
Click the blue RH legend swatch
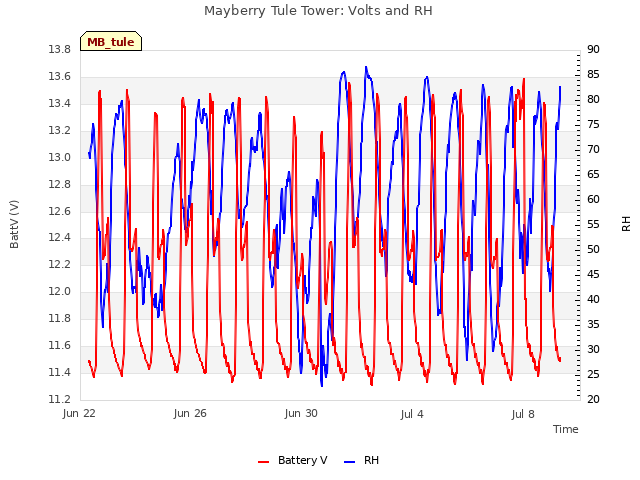tap(349, 461)
